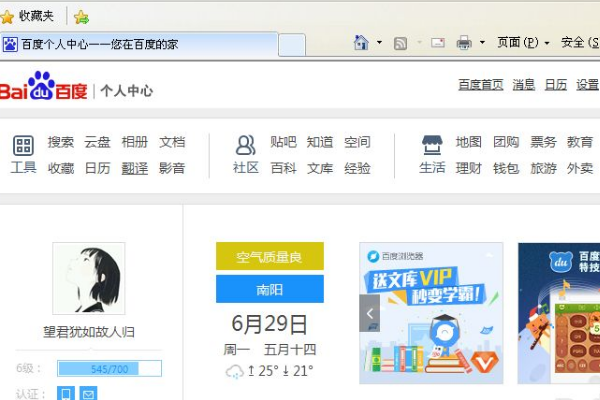The width and height of the screenshot is (600, 400).
Task: Open 相册 under tools
Action: pyautogui.click(x=134, y=142)
